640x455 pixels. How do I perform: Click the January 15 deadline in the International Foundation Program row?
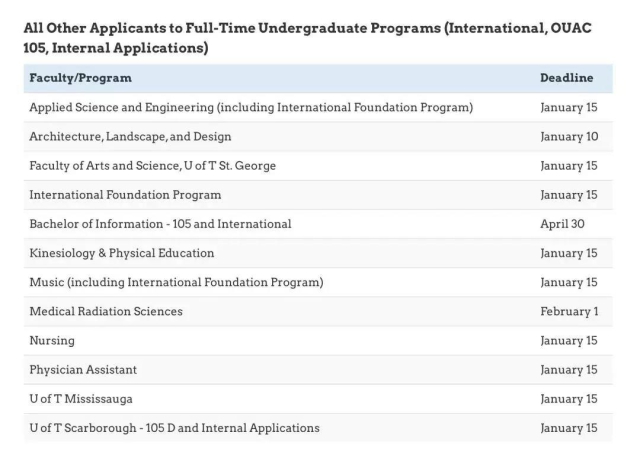click(x=569, y=195)
